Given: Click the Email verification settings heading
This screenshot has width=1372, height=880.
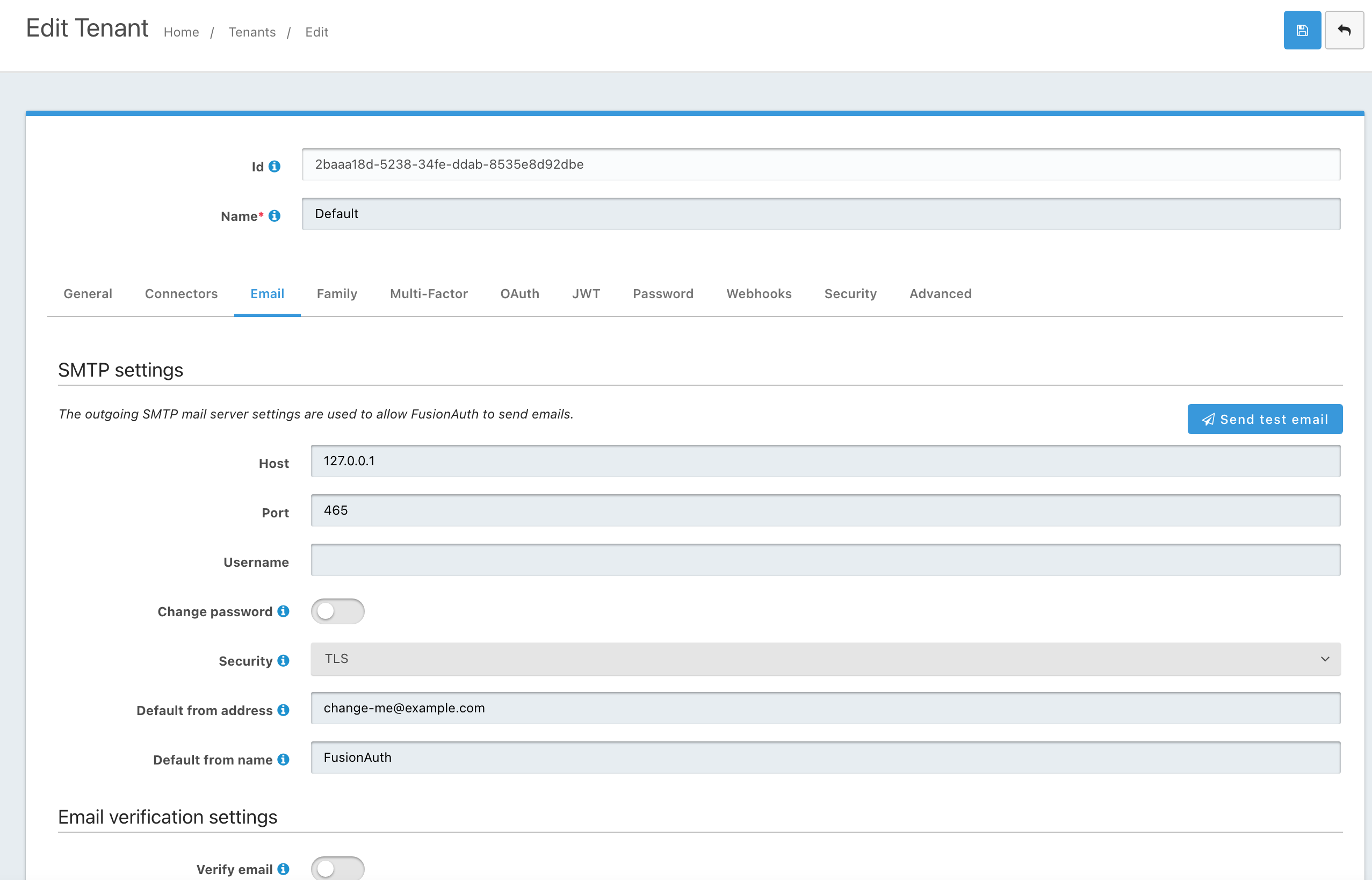Looking at the screenshot, I should pos(168,817).
